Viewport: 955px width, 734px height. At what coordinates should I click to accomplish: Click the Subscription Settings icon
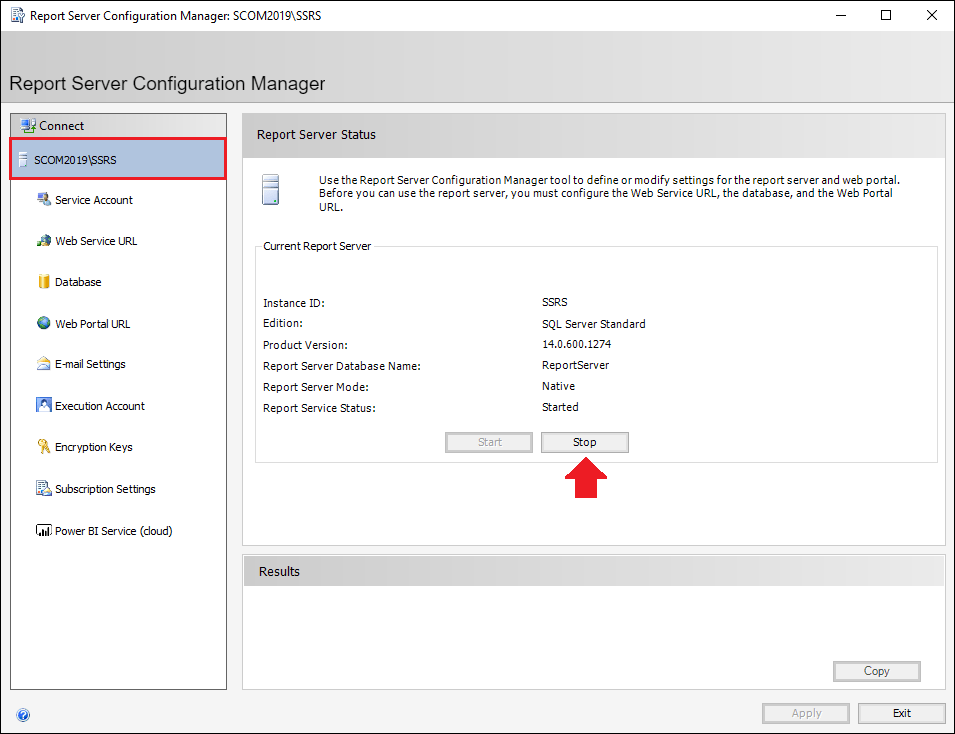click(44, 489)
